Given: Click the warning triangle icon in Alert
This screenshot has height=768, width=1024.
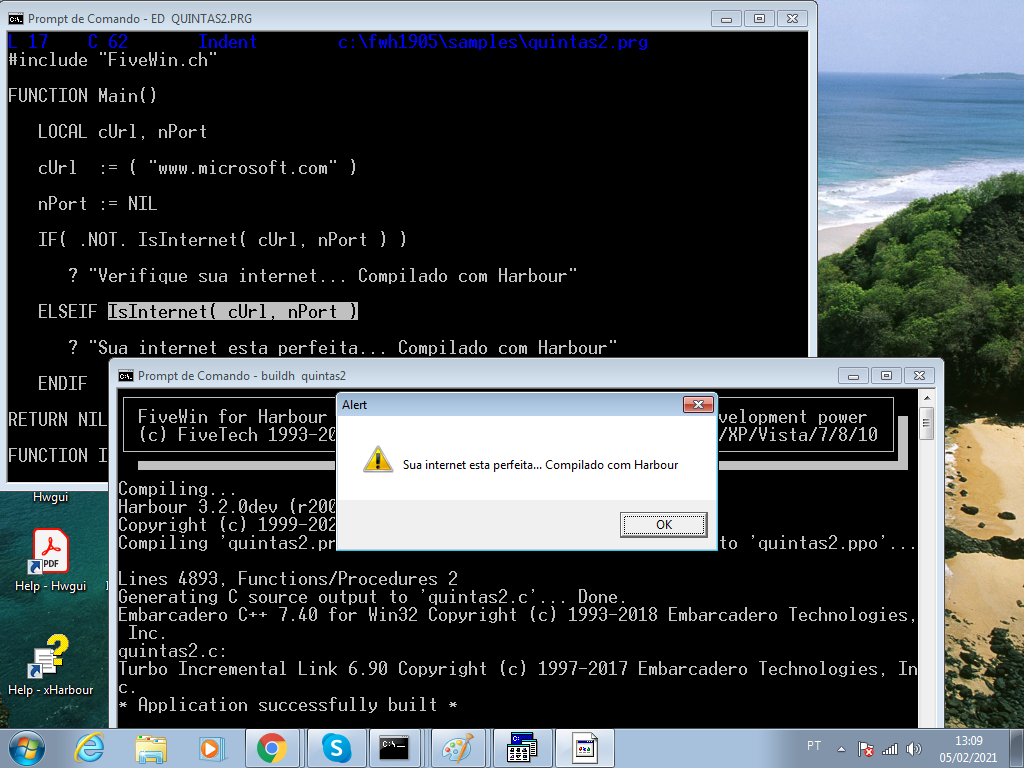Looking at the screenshot, I should click(378, 459).
